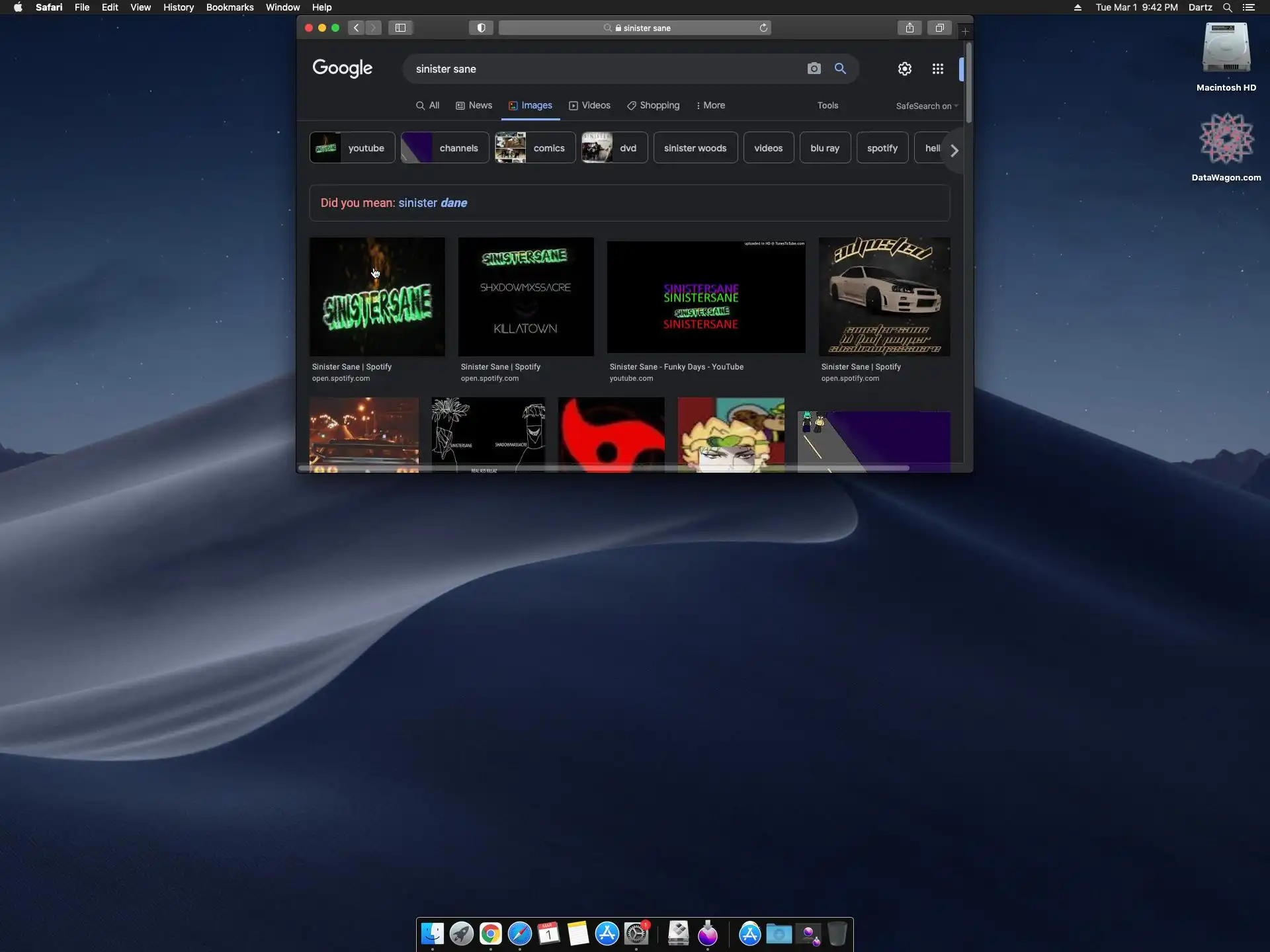
Task: Open Chrome from the dock
Action: click(490, 933)
